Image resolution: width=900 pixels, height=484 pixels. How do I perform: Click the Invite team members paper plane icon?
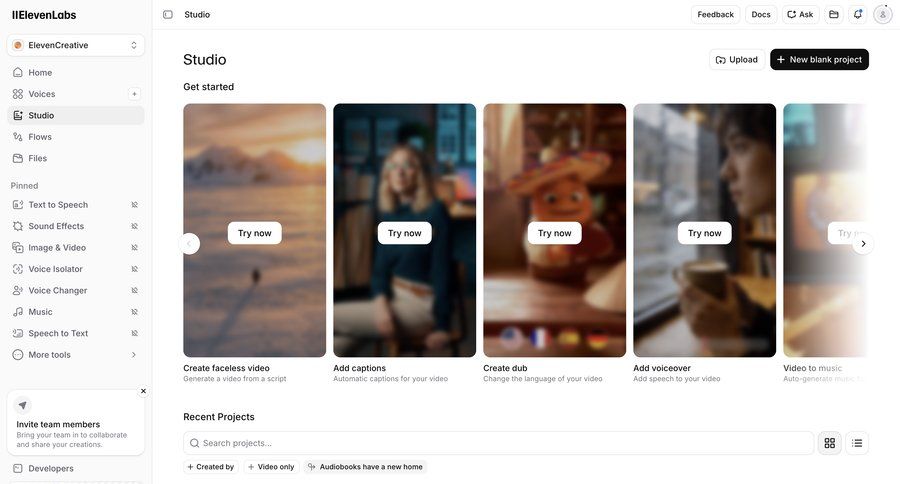pyautogui.click(x=22, y=405)
